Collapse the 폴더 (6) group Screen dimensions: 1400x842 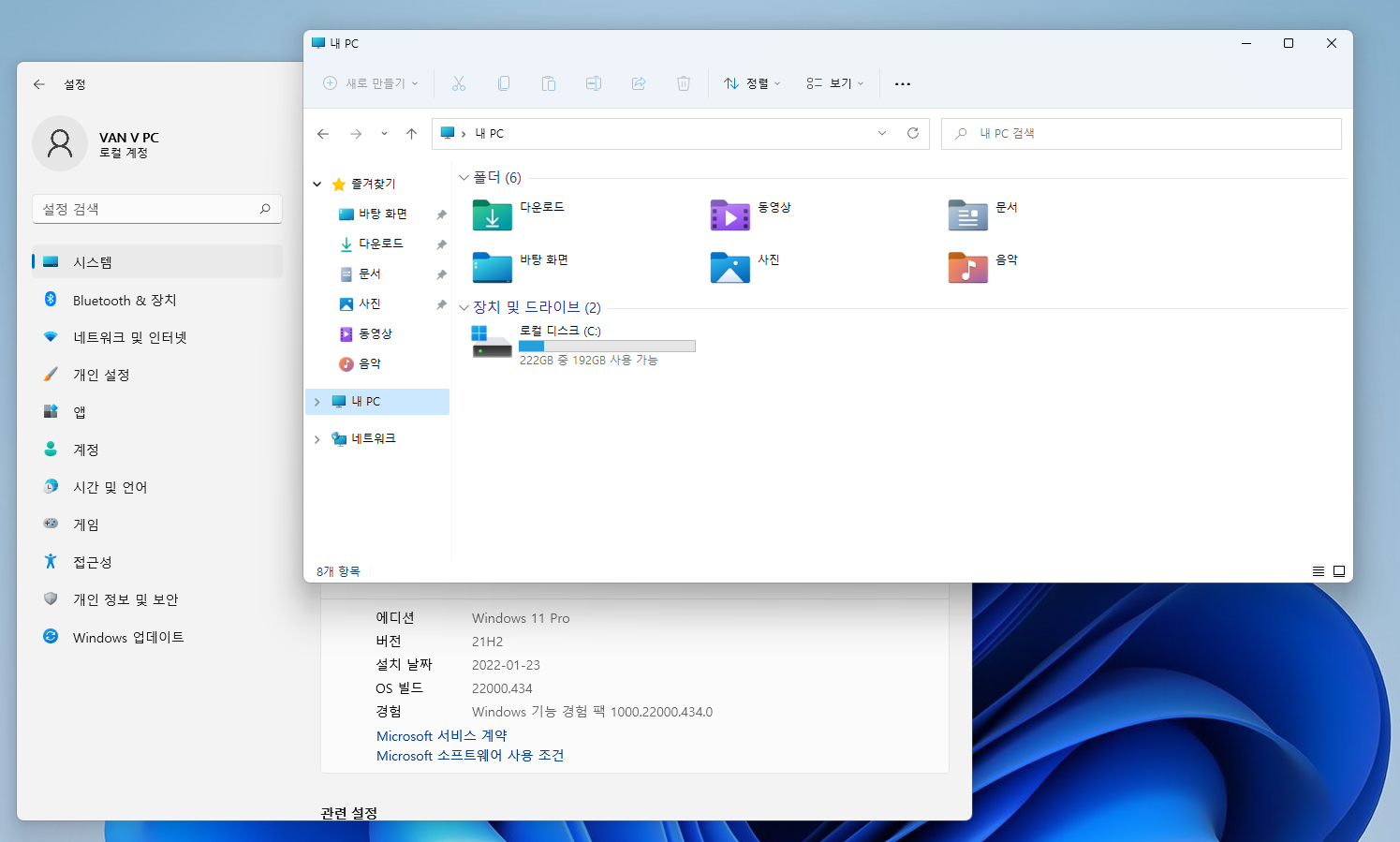(x=464, y=177)
